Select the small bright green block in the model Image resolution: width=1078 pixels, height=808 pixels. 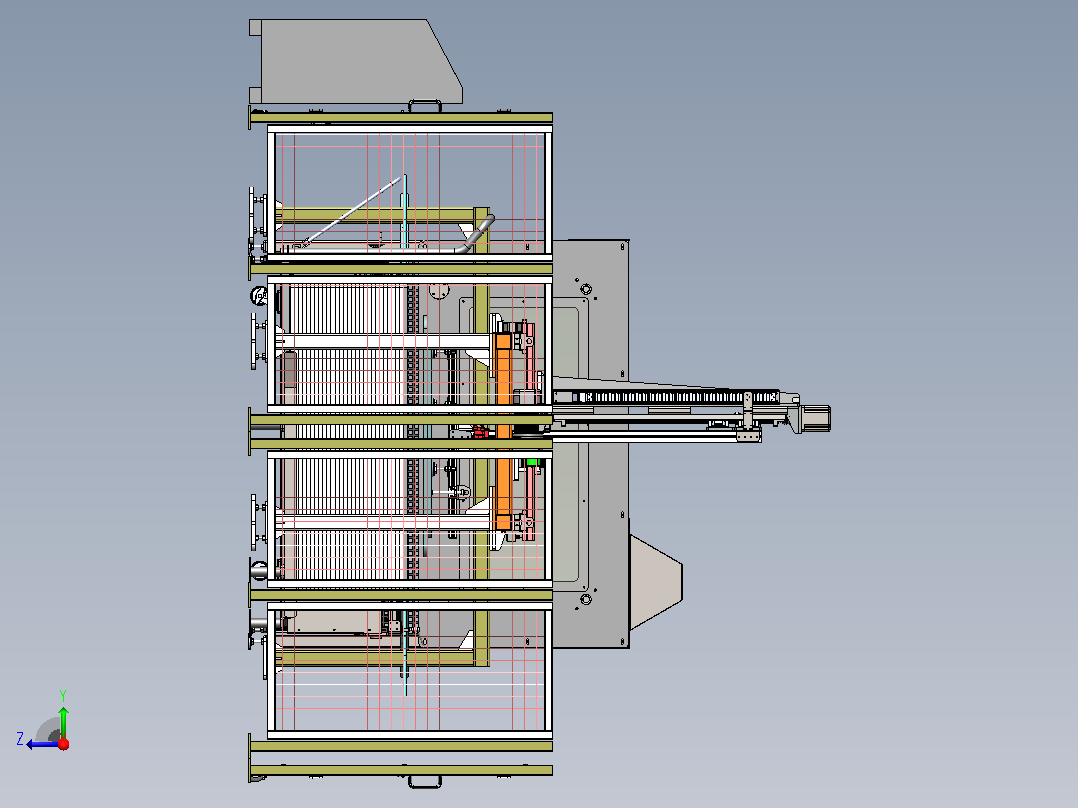click(532, 463)
